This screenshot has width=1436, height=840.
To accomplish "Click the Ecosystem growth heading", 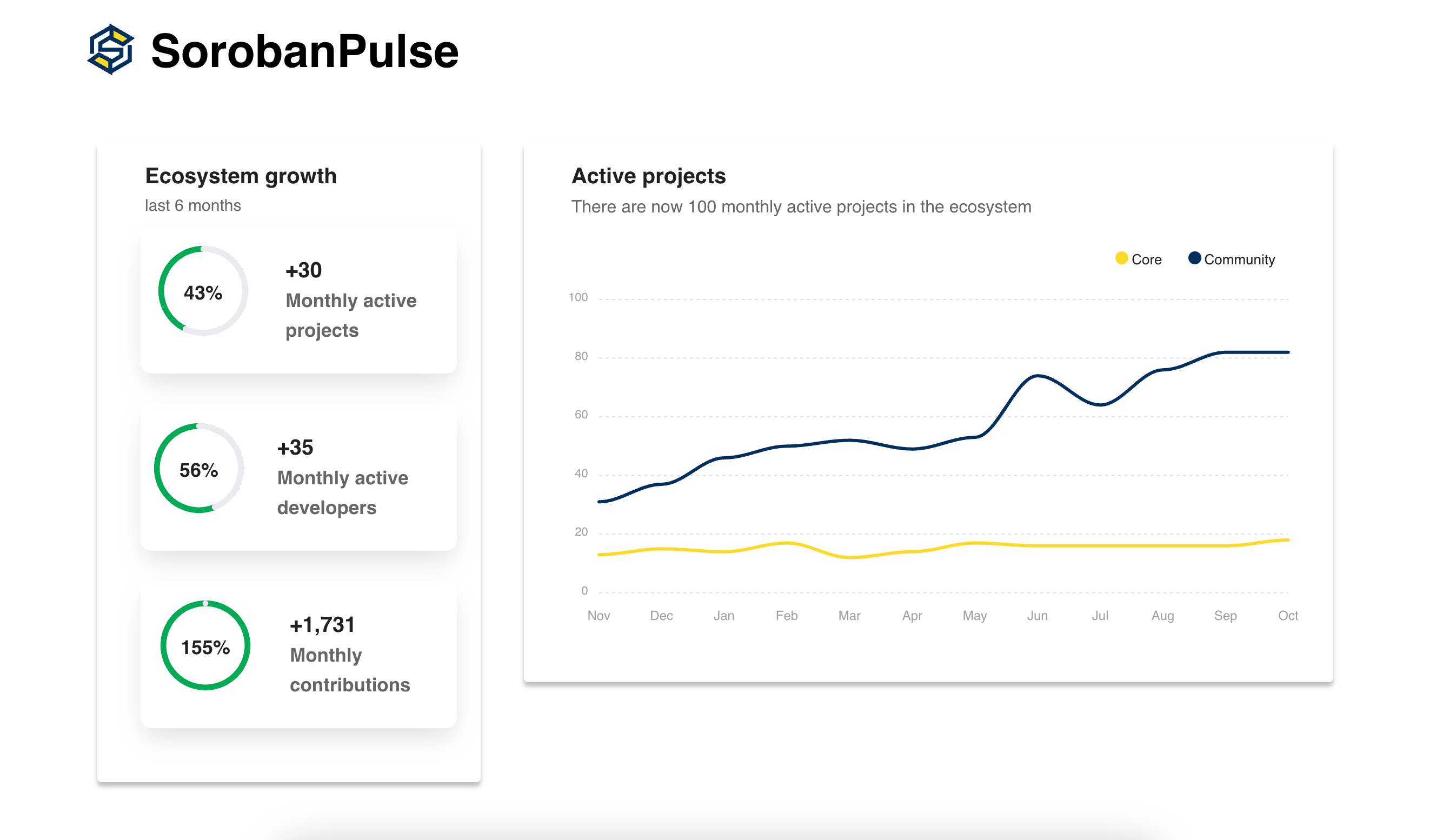I will [241, 176].
